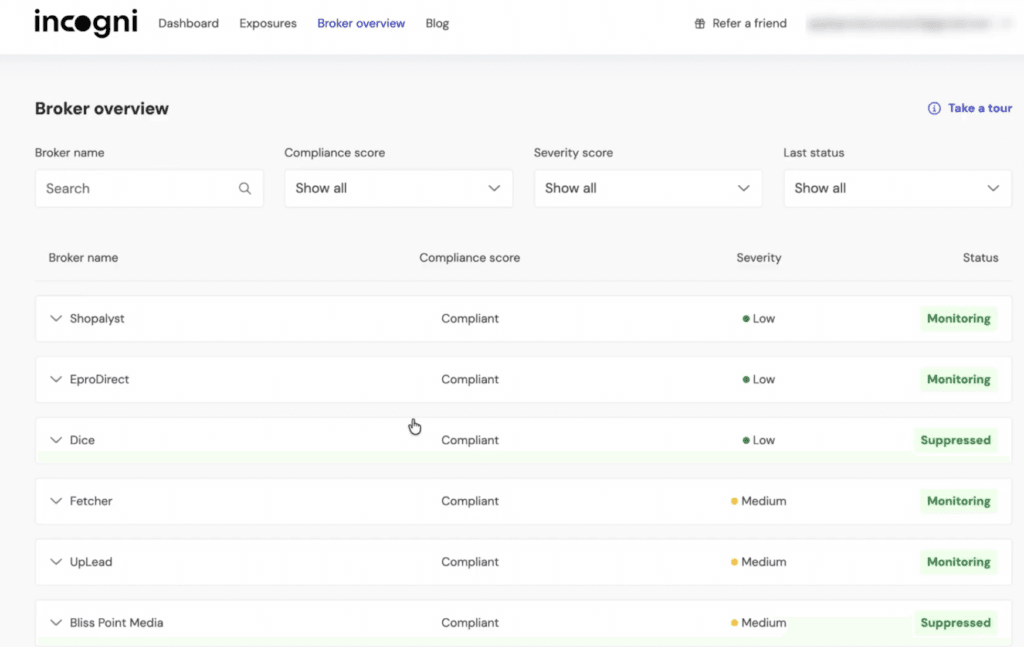This screenshot has height=647, width=1024.
Task: Click the blurred account email menu
Action: click(x=909, y=24)
